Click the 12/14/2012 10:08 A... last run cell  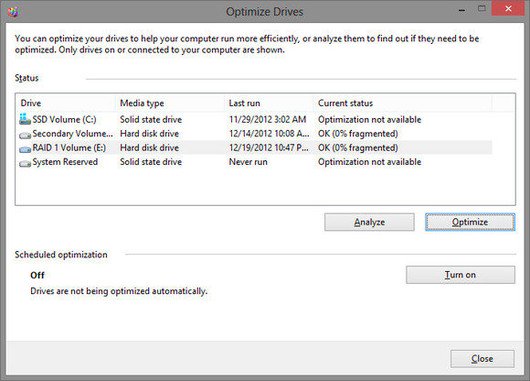269,134
